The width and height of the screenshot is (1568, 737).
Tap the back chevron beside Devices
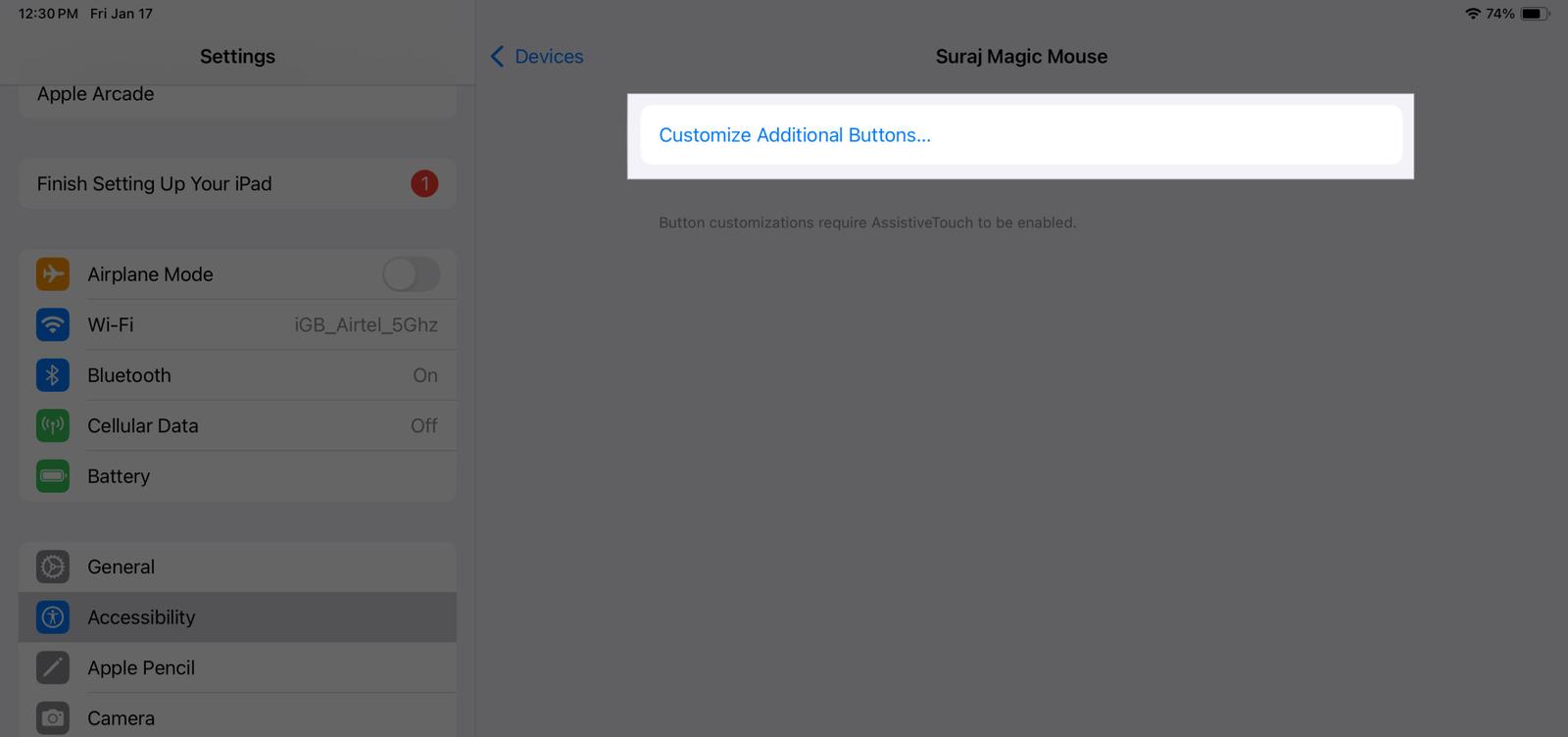497,57
